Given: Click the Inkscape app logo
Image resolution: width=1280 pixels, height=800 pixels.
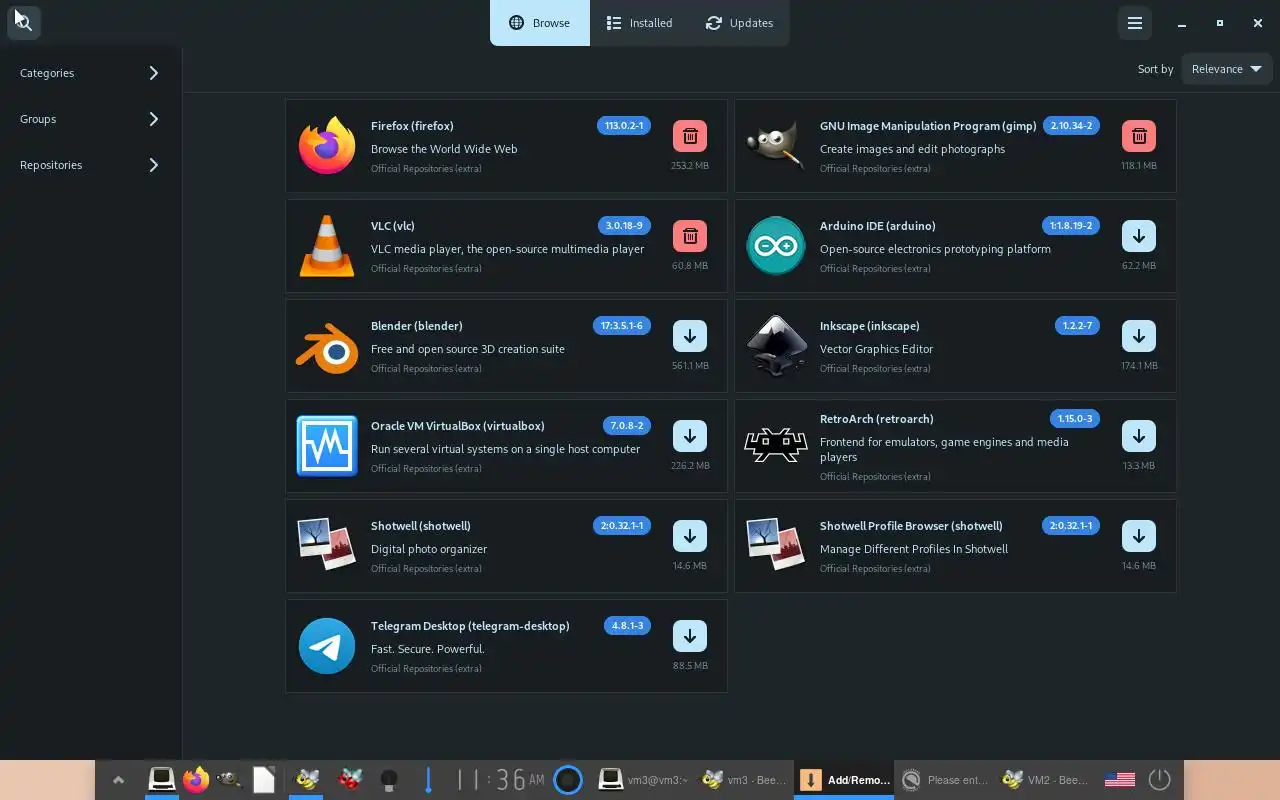Looking at the screenshot, I should tap(776, 346).
